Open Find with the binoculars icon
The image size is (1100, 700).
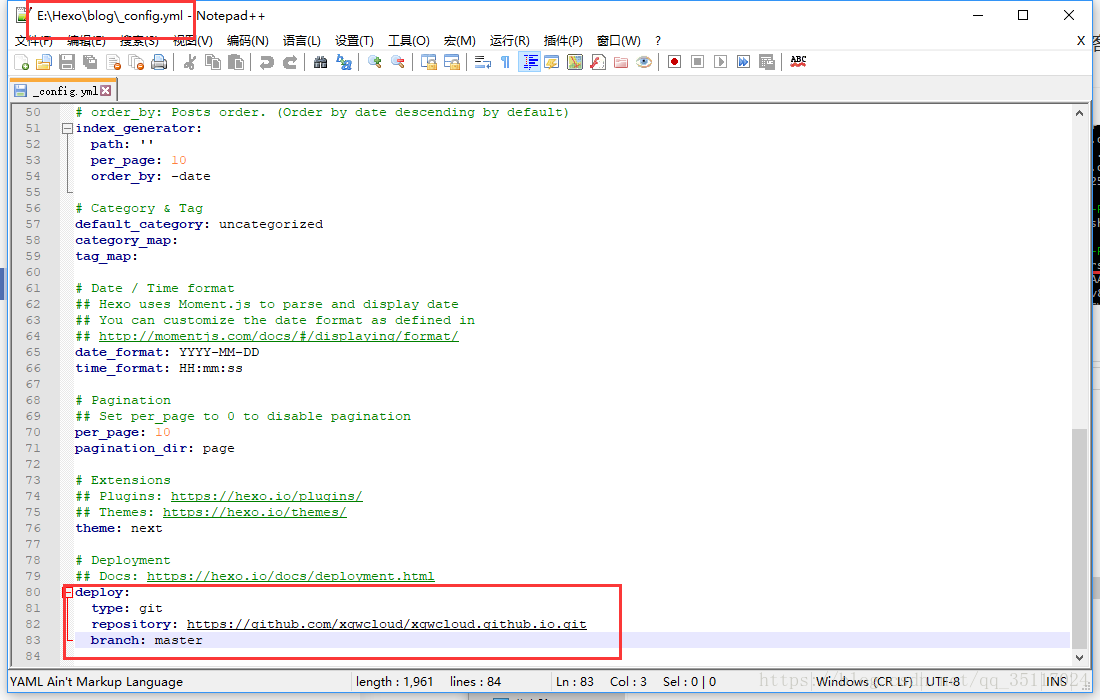(321, 62)
